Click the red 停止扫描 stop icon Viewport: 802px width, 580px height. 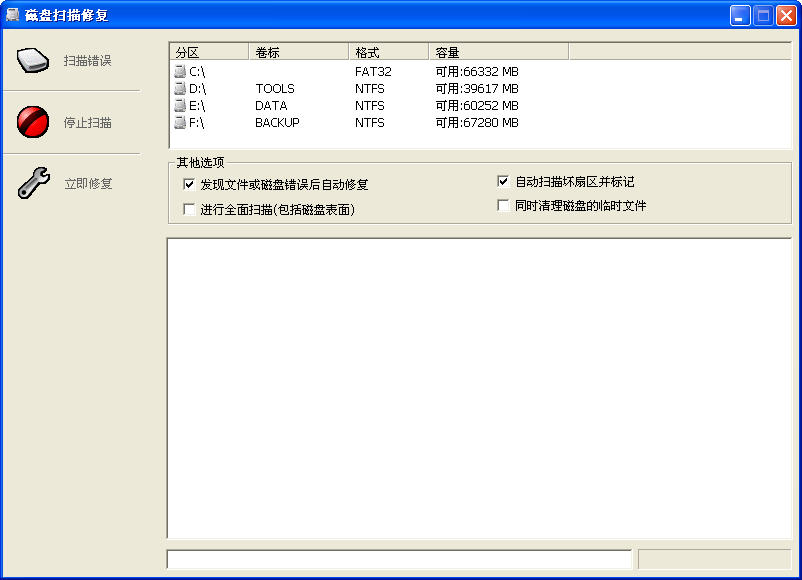33,122
